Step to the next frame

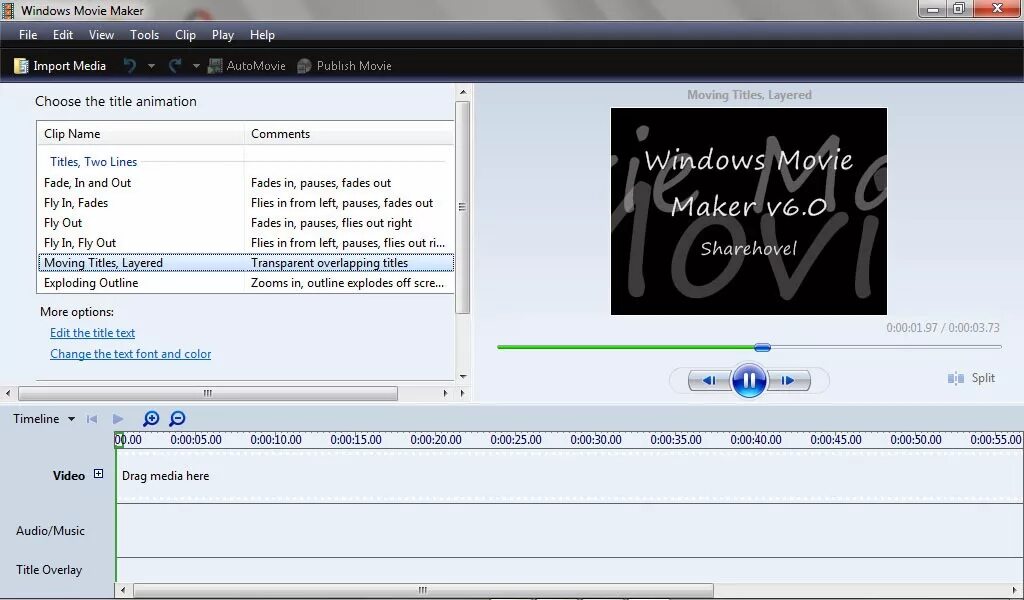click(x=788, y=380)
